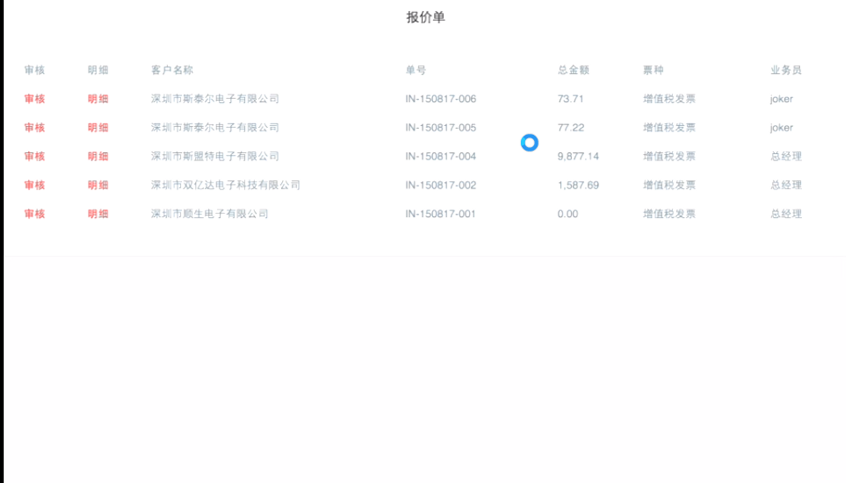The width and height of the screenshot is (846, 483).
Task: Click total amount 77.22
Action: click(x=571, y=127)
